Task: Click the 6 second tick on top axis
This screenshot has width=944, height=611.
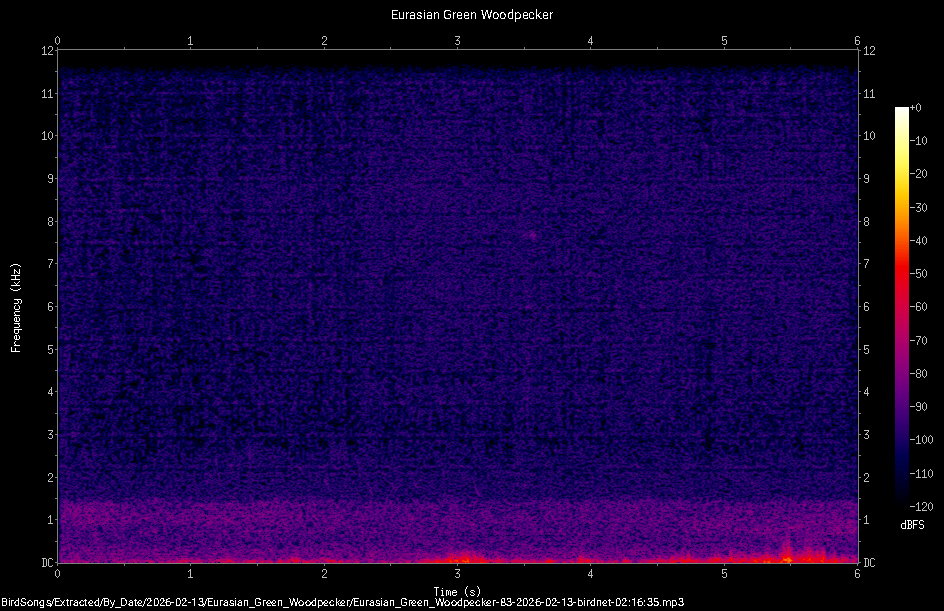Action: click(x=857, y=42)
